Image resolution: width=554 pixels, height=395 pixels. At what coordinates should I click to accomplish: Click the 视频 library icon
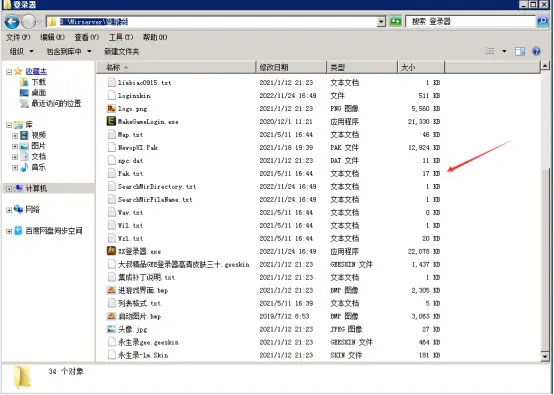[24, 135]
